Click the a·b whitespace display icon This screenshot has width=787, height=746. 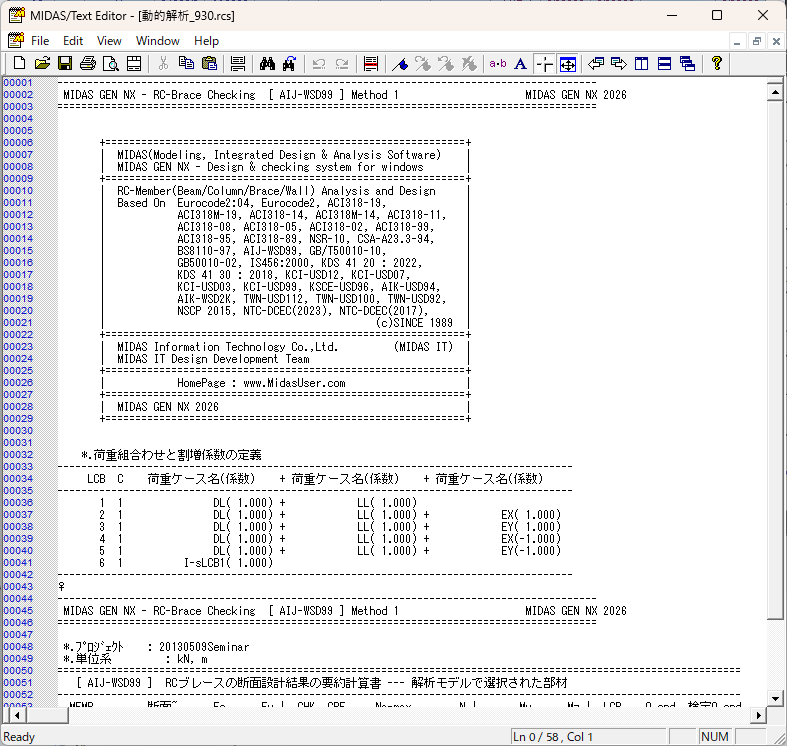click(x=498, y=64)
